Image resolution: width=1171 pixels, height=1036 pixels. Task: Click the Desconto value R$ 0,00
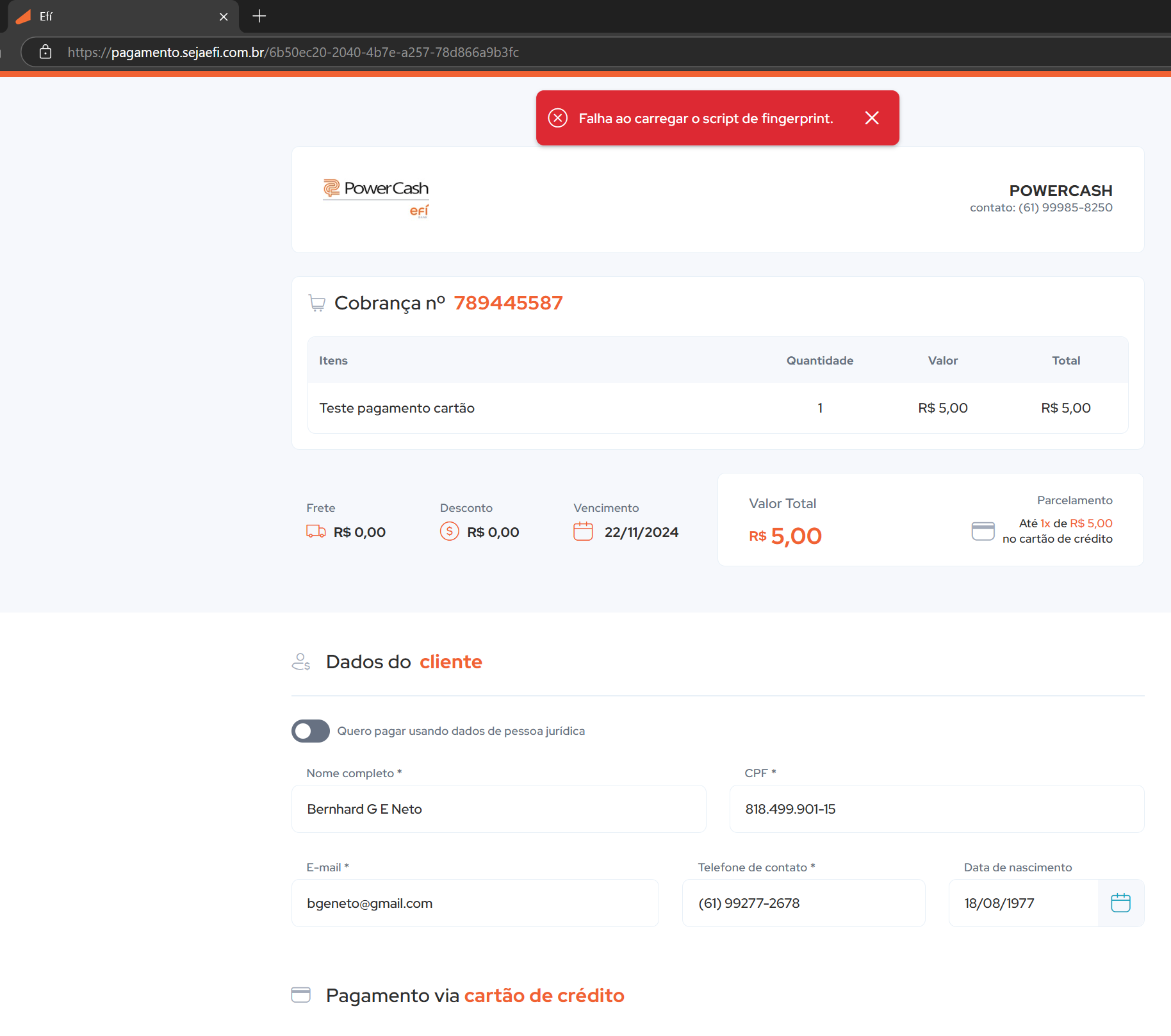click(493, 532)
